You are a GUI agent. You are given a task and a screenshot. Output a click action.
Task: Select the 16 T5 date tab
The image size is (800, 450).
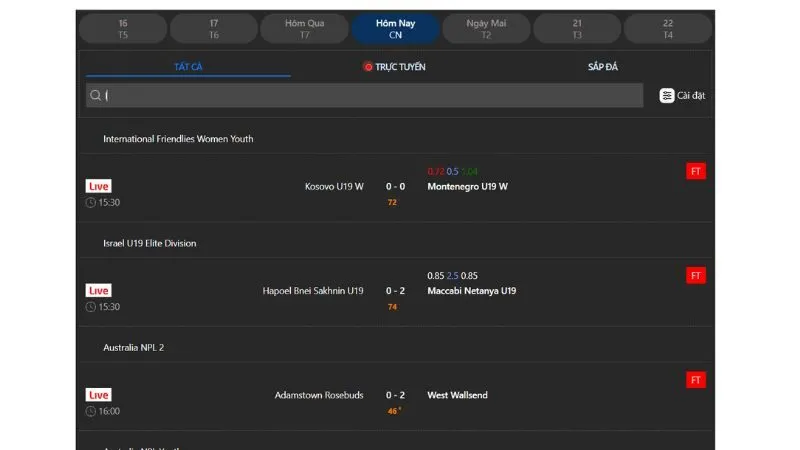(123, 29)
